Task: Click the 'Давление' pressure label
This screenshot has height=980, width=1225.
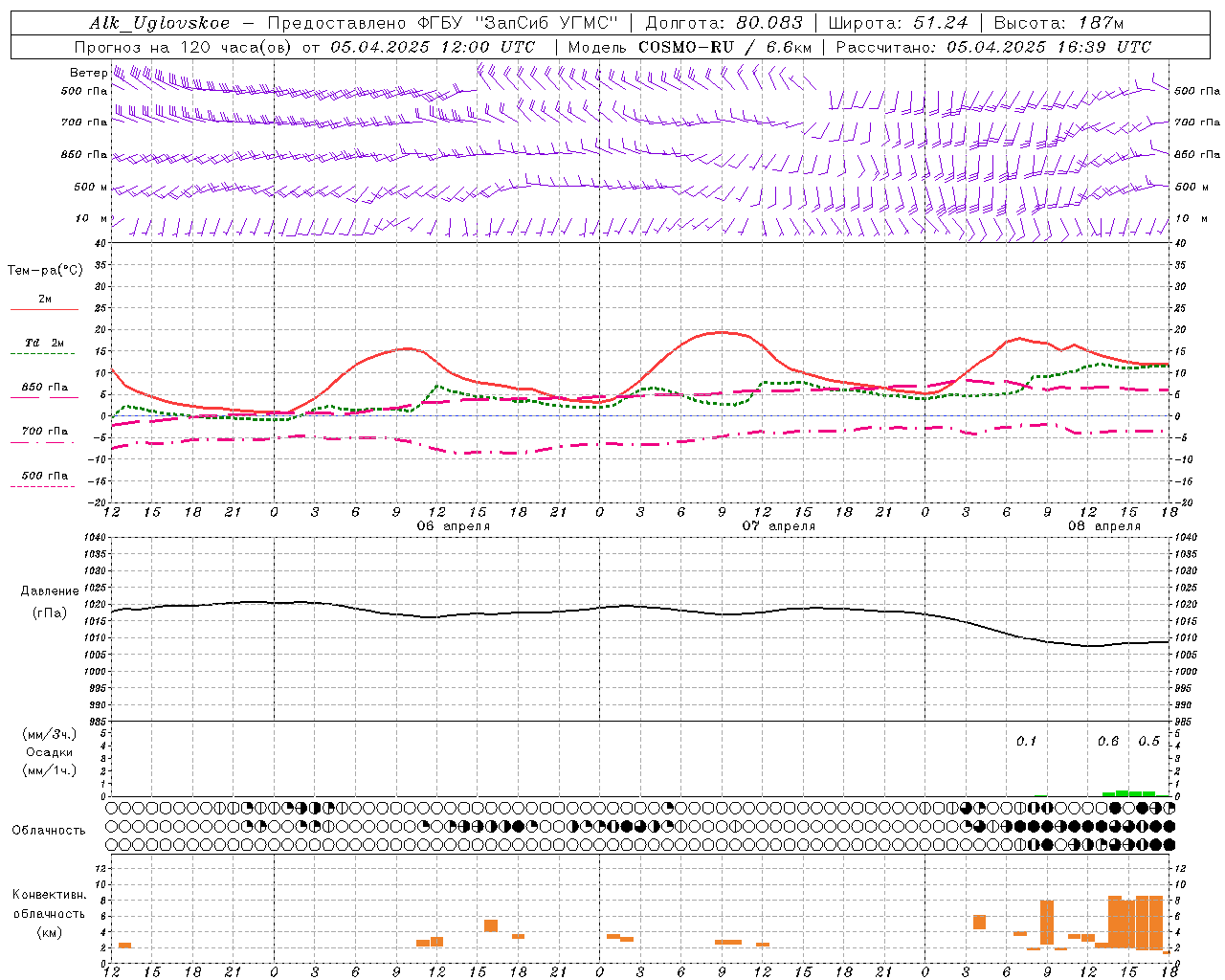Action: coord(50,591)
